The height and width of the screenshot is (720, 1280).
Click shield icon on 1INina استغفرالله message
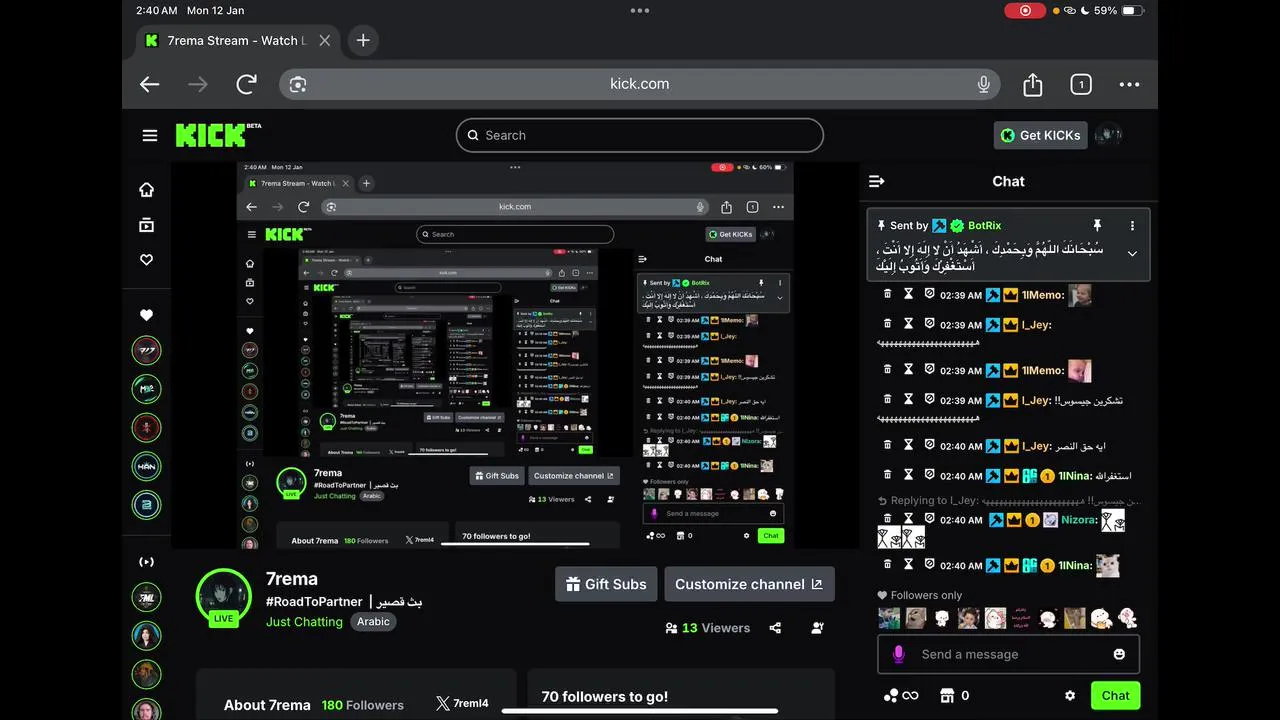click(x=929, y=475)
